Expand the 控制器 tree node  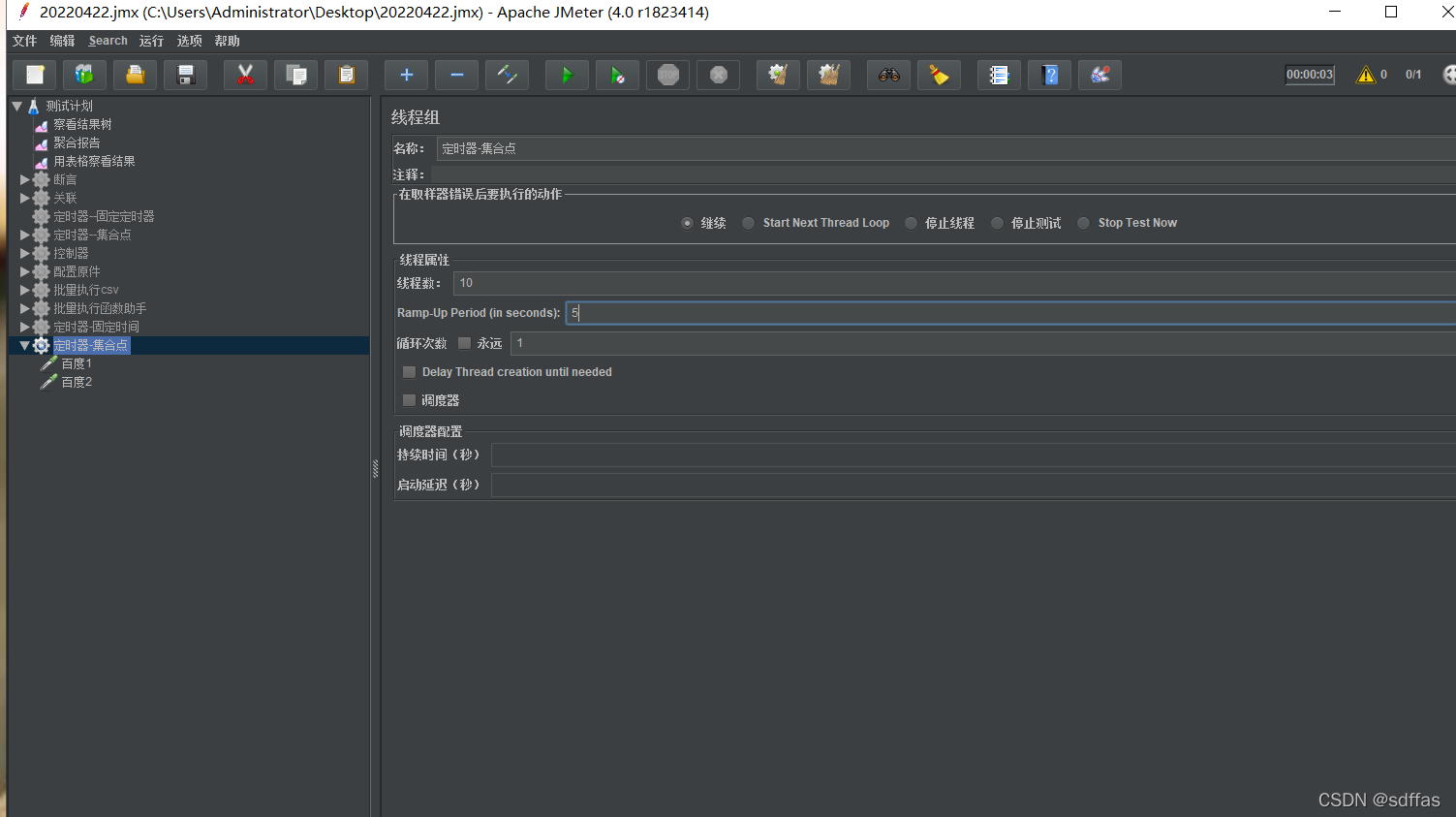point(24,253)
